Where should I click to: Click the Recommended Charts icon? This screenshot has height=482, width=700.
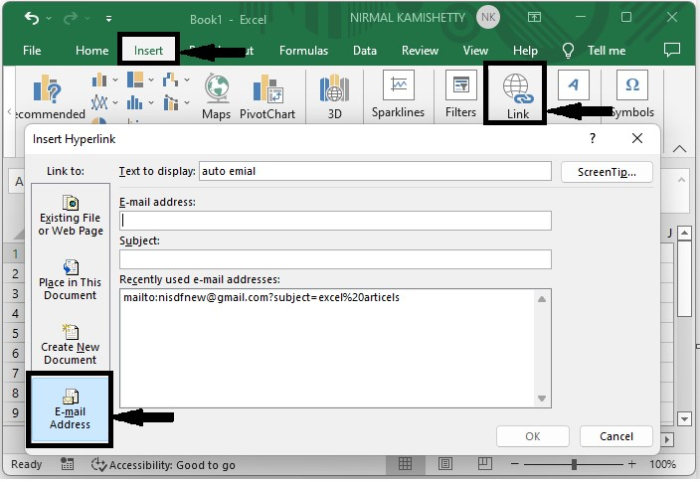[x=47, y=88]
